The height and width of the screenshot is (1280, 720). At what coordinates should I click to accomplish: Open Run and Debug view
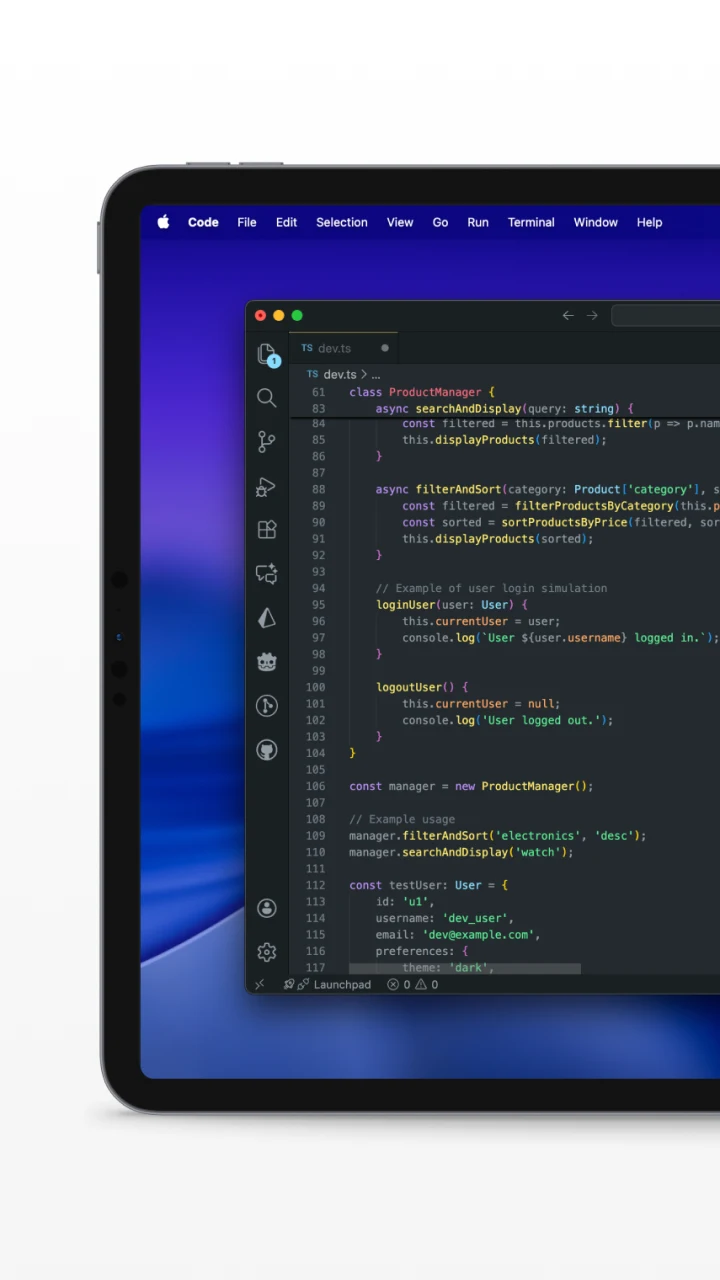tap(266, 486)
